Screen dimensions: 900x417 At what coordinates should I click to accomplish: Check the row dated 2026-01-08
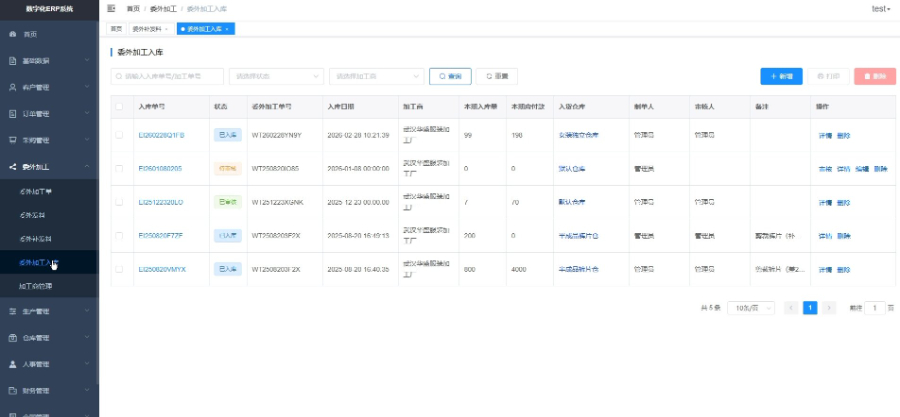119,169
